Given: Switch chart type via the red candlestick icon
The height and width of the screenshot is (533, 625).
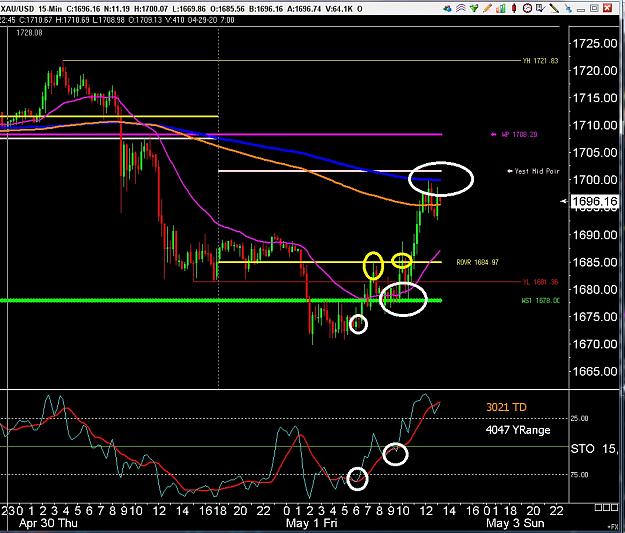Looking at the screenshot, I should [514, 8].
